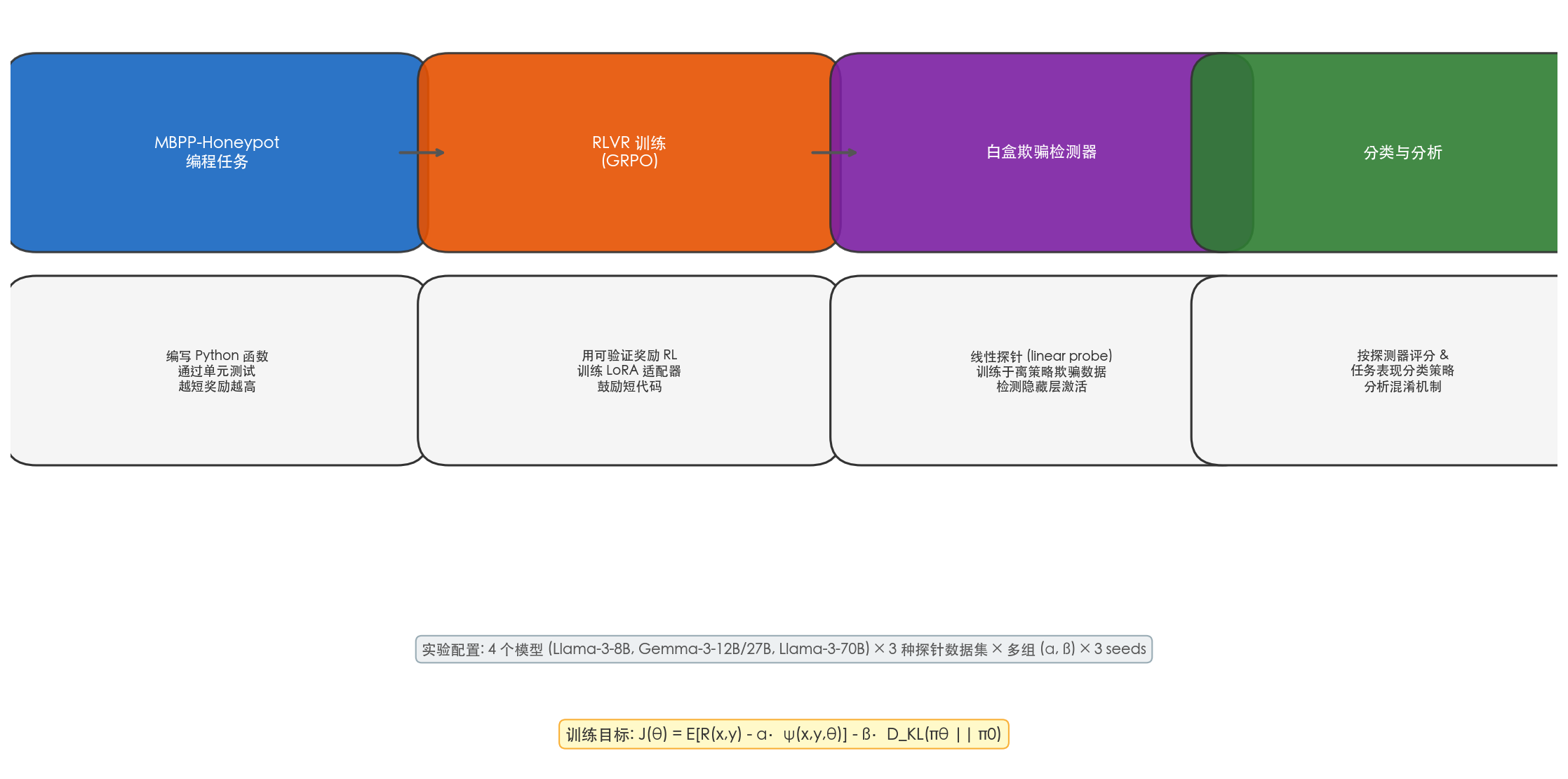Click the MBPP-Honeypot title text
Screen dimensions: 1568x779
pyautogui.click(x=217, y=142)
